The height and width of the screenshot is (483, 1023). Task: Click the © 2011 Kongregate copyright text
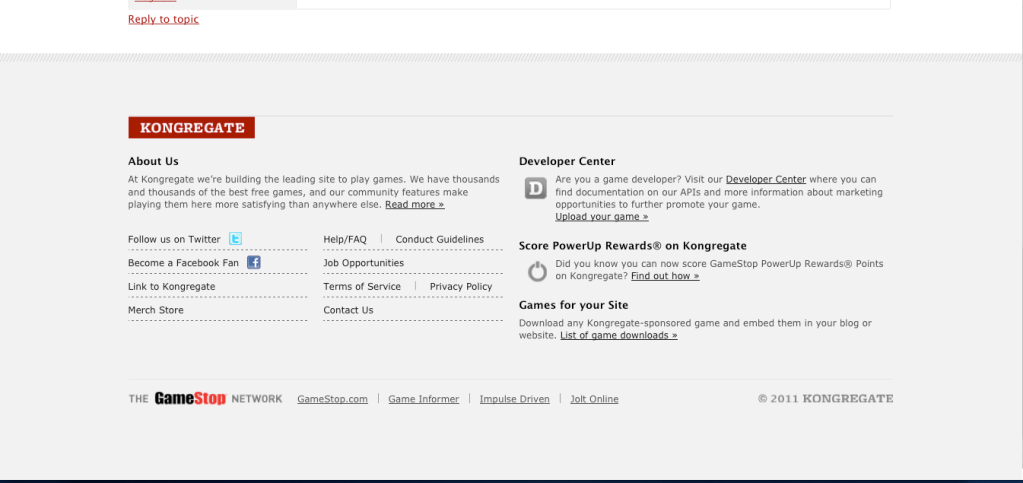click(x=825, y=398)
